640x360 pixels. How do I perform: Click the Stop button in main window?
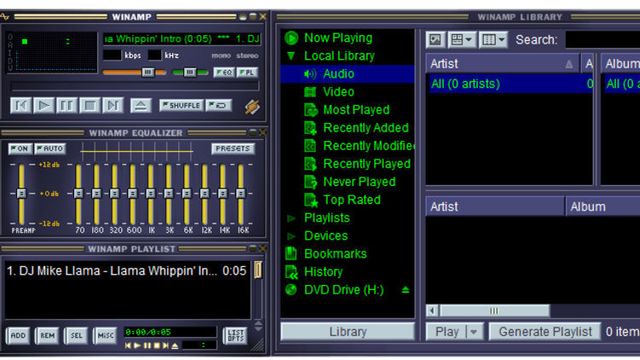90,106
